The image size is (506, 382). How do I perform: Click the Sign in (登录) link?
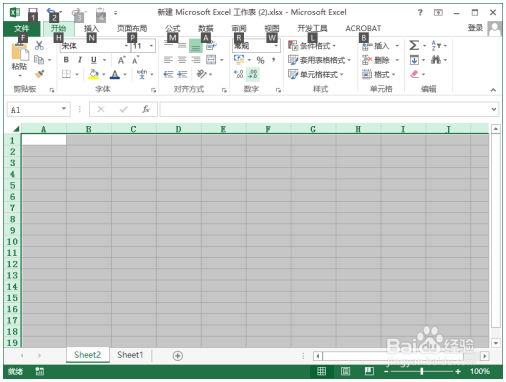(x=475, y=28)
